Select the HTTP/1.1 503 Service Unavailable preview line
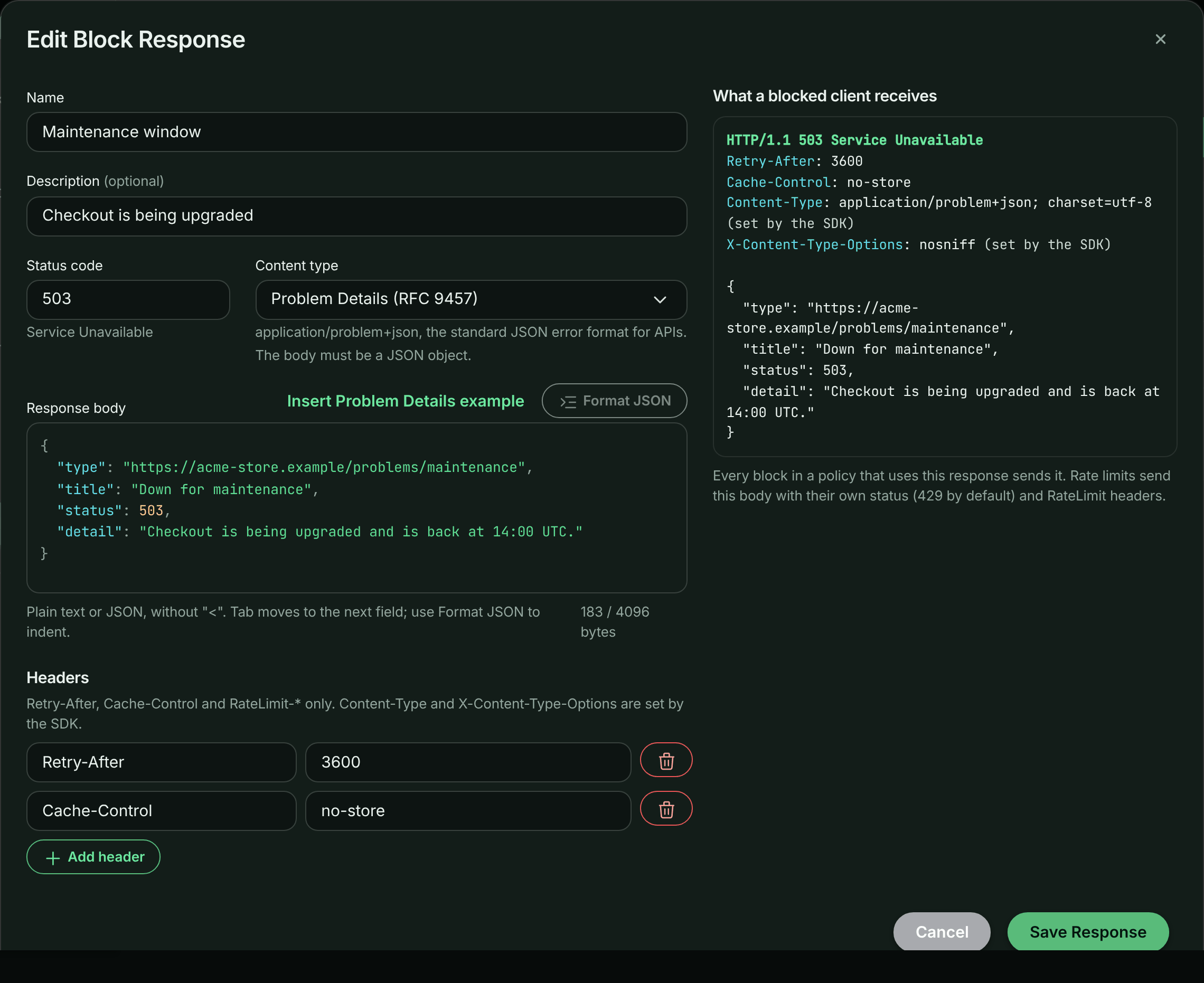Viewport: 1204px width, 983px height. tap(854, 140)
